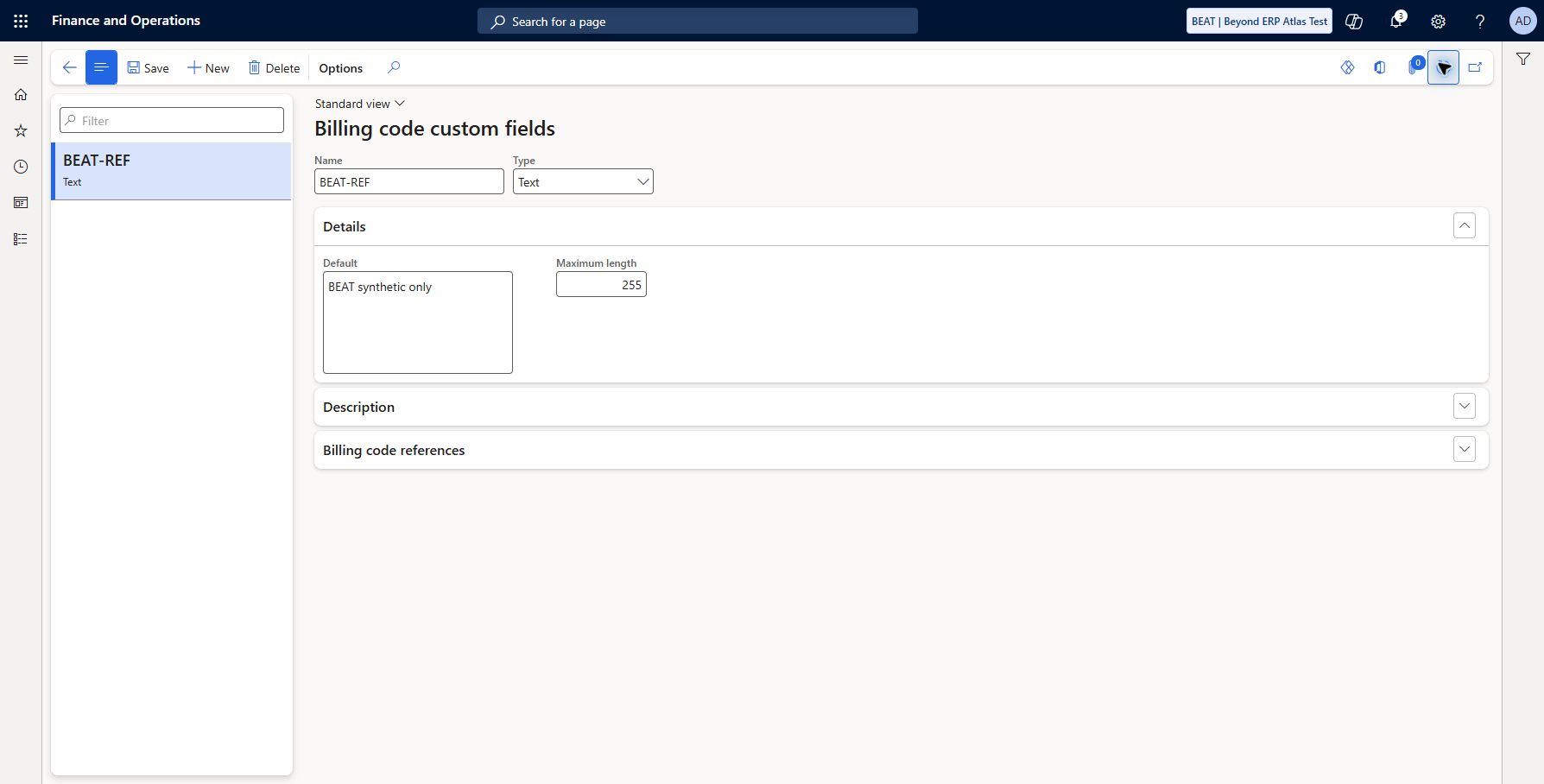Click the Maximum length field
The height and width of the screenshot is (784, 1544).
[x=601, y=284]
